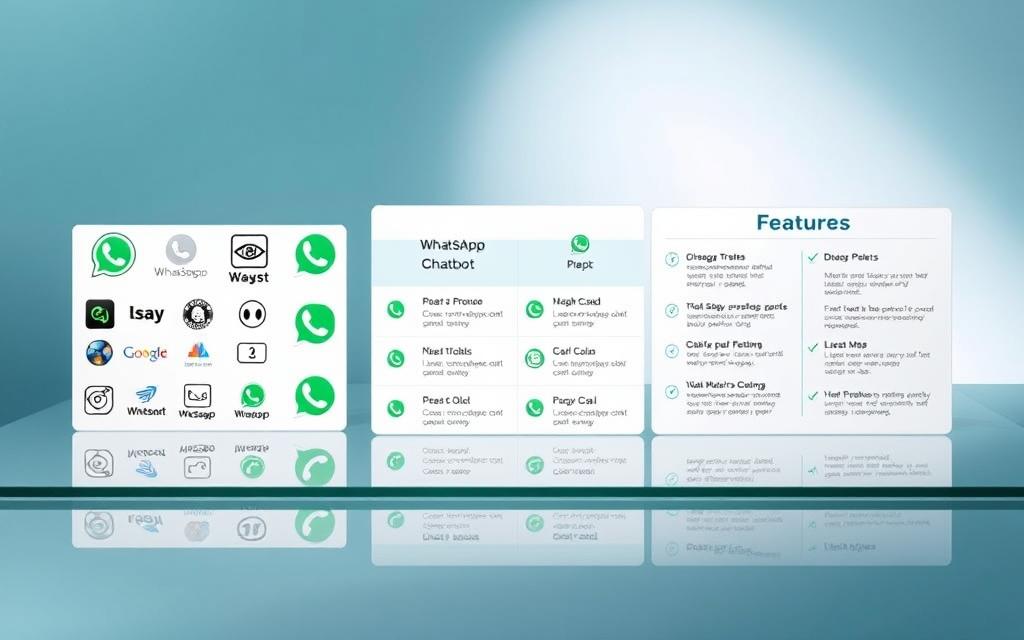Click the Wwaop label

click(x=251, y=414)
